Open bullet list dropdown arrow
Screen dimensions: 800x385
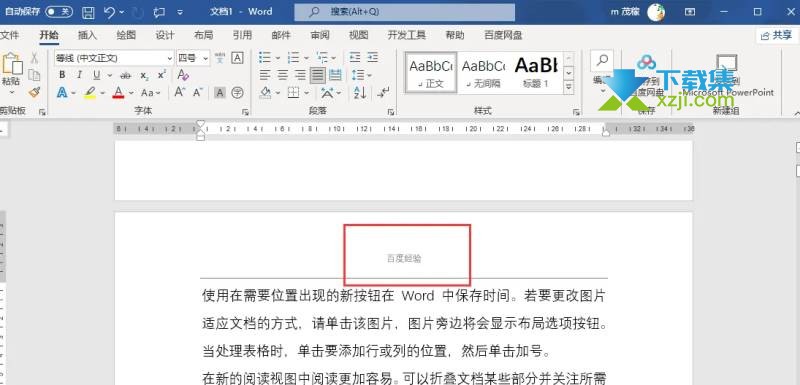(x=278, y=58)
